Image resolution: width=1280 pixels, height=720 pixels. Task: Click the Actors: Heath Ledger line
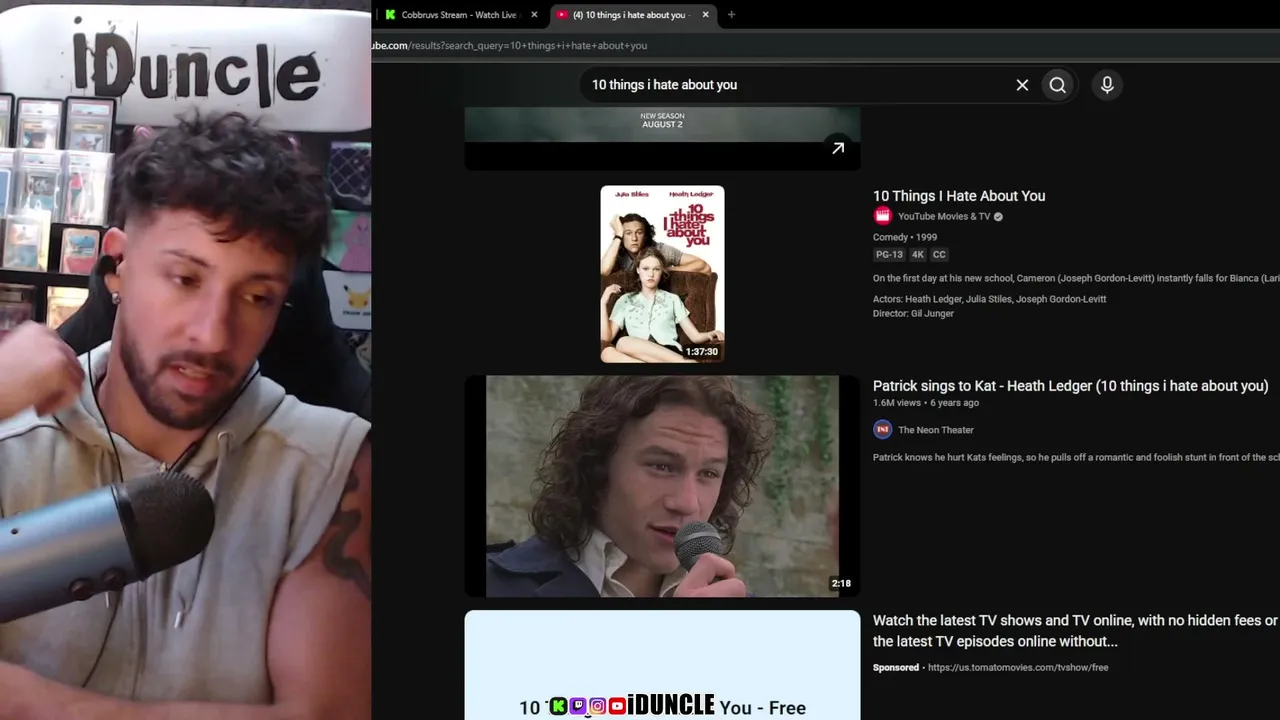(989, 299)
